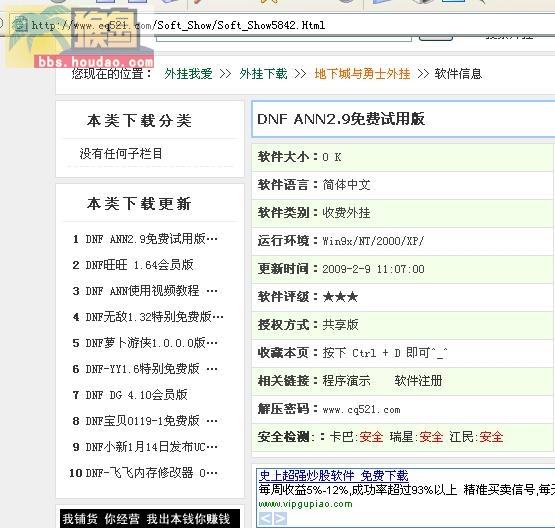Click the 我铺货 你经营 banner ad
This screenshot has width=555, height=528.
(x=150, y=518)
